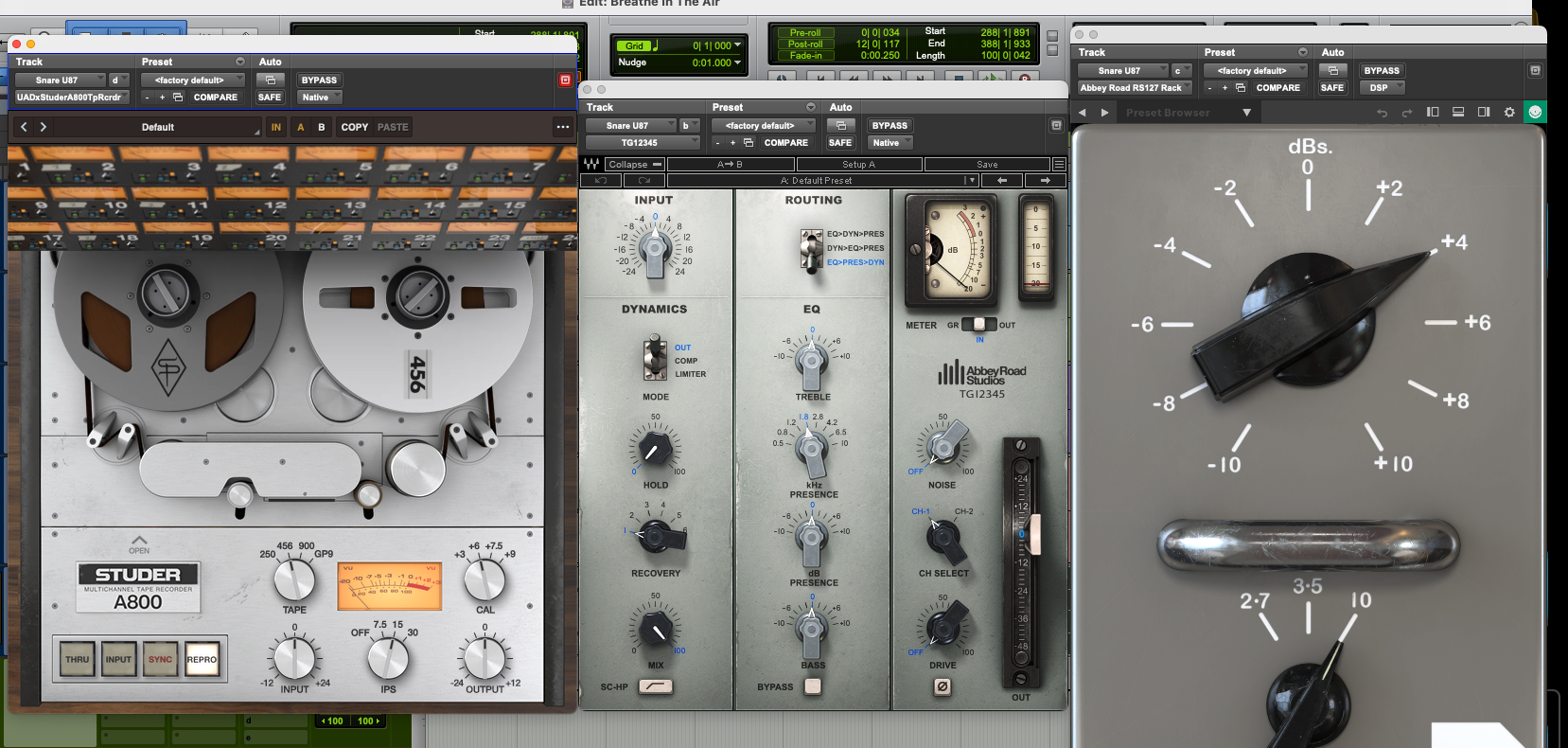Select REPRO monitoring mode on Studer

click(x=202, y=659)
